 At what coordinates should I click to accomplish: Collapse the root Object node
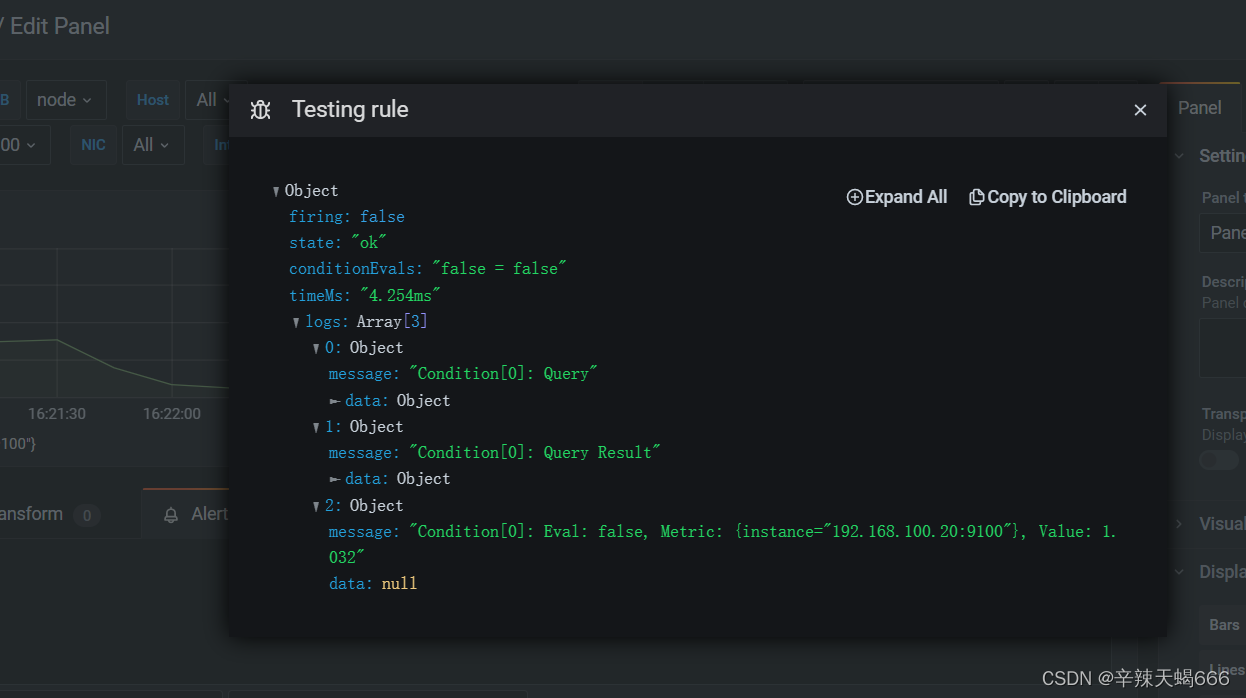tap(276, 191)
